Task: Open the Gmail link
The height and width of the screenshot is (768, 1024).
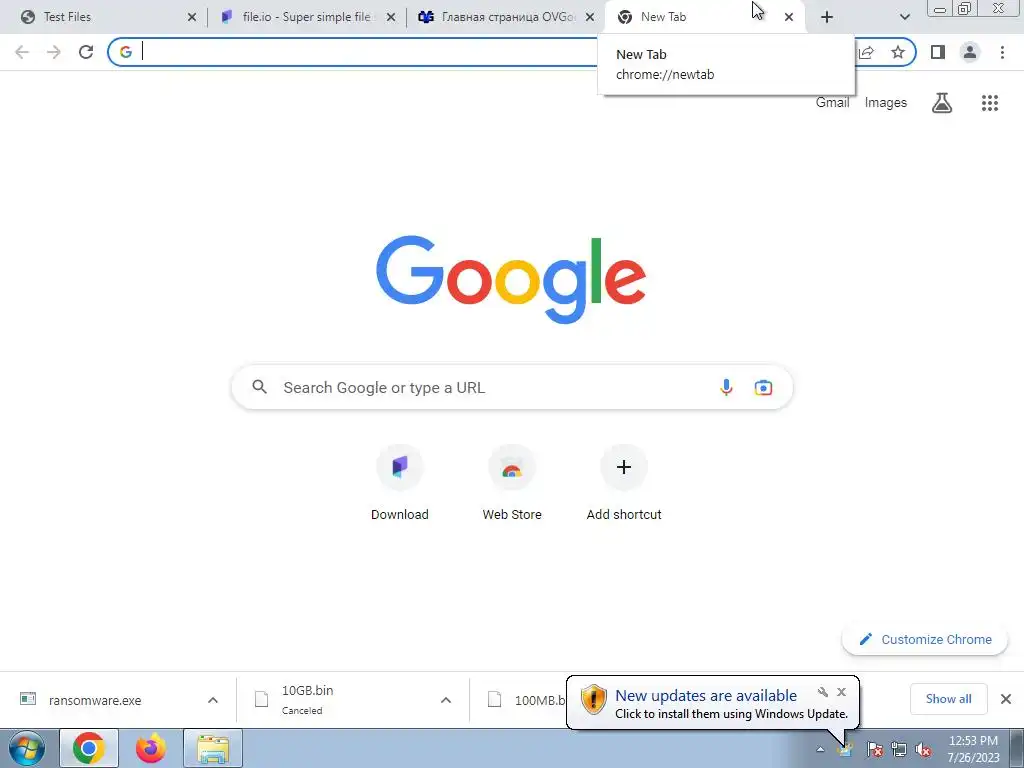Action: (x=833, y=103)
